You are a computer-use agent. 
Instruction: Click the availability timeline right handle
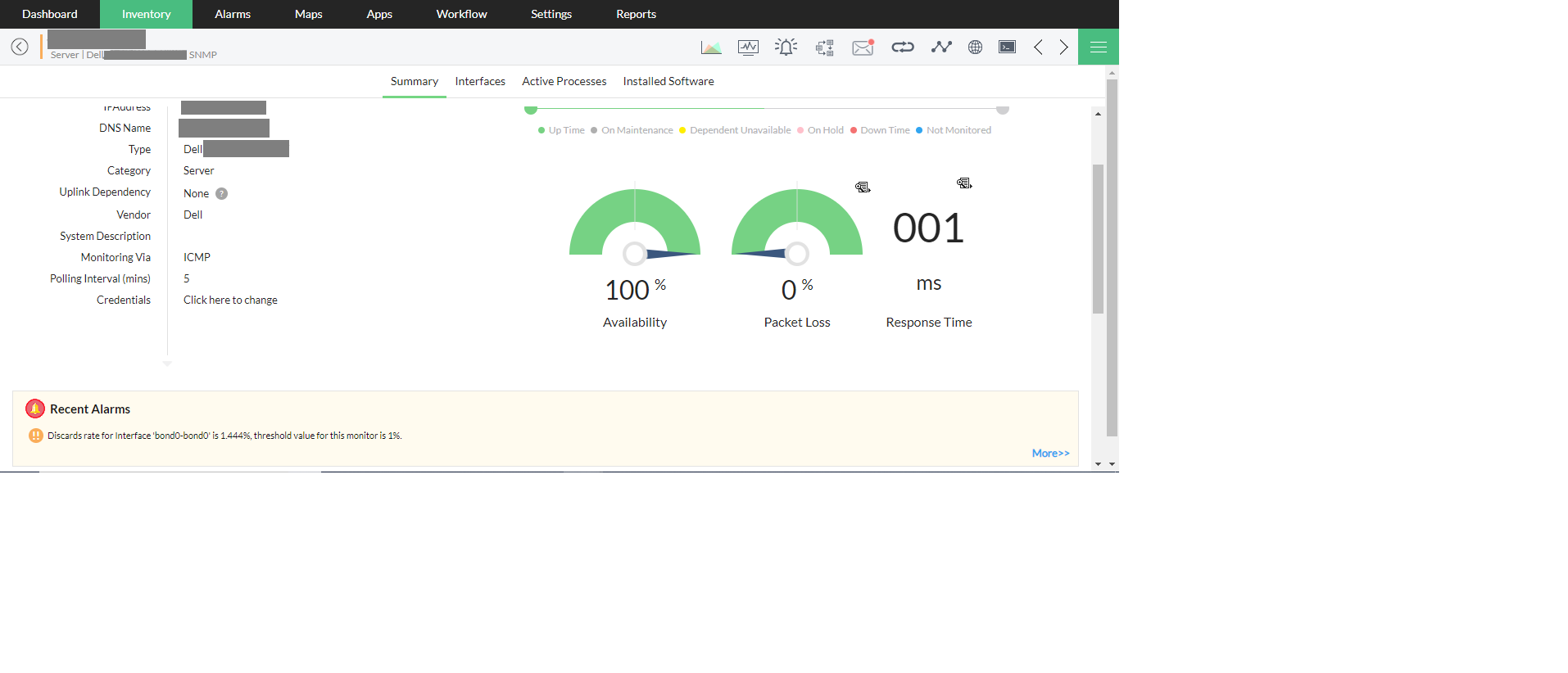(x=1003, y=109)
